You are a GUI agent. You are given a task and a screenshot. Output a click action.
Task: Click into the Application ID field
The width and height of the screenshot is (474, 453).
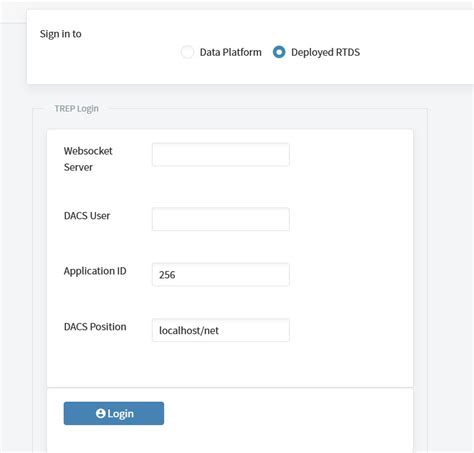click(221, 275)
